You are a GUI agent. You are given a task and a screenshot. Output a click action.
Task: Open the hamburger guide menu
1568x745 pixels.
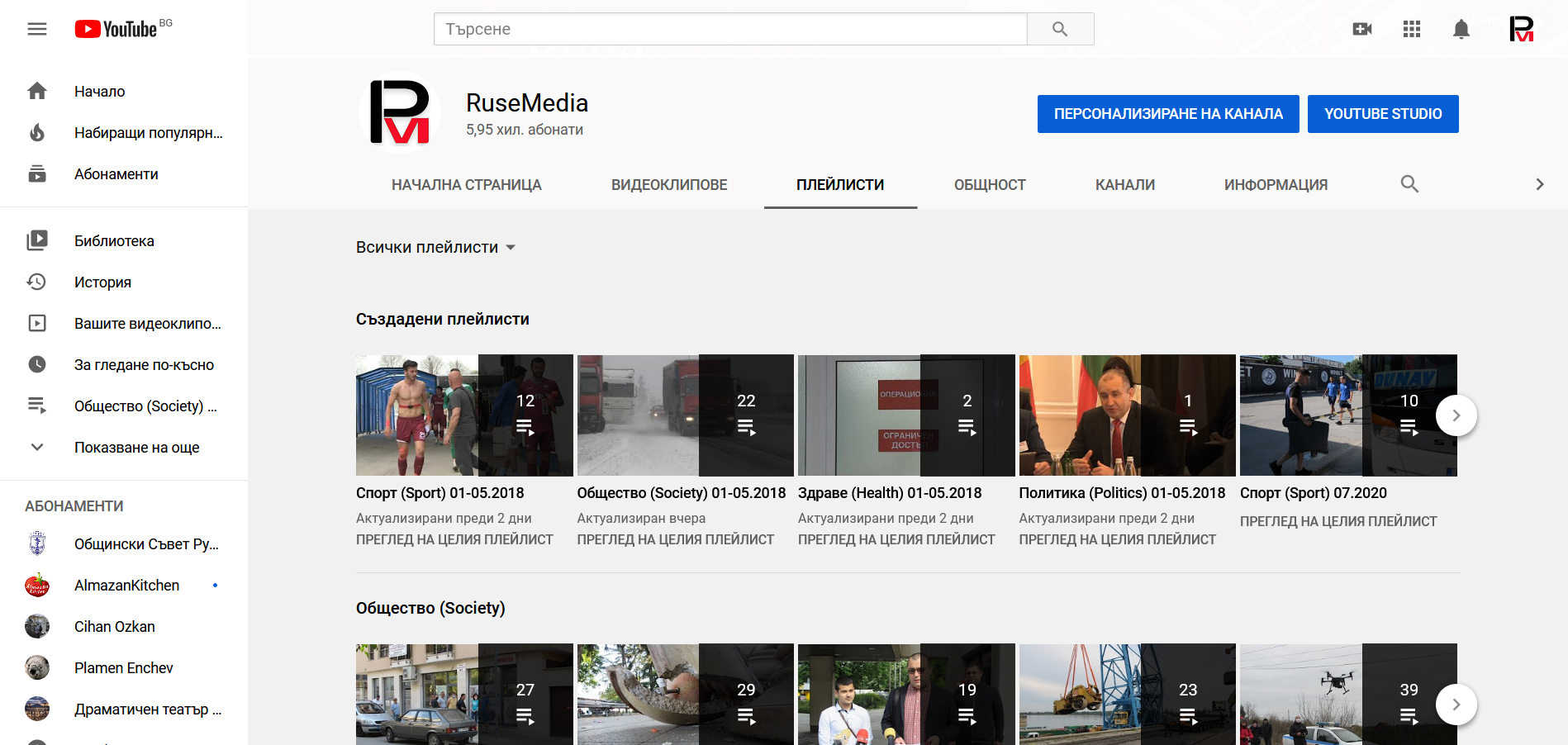[x=37, y=29]
